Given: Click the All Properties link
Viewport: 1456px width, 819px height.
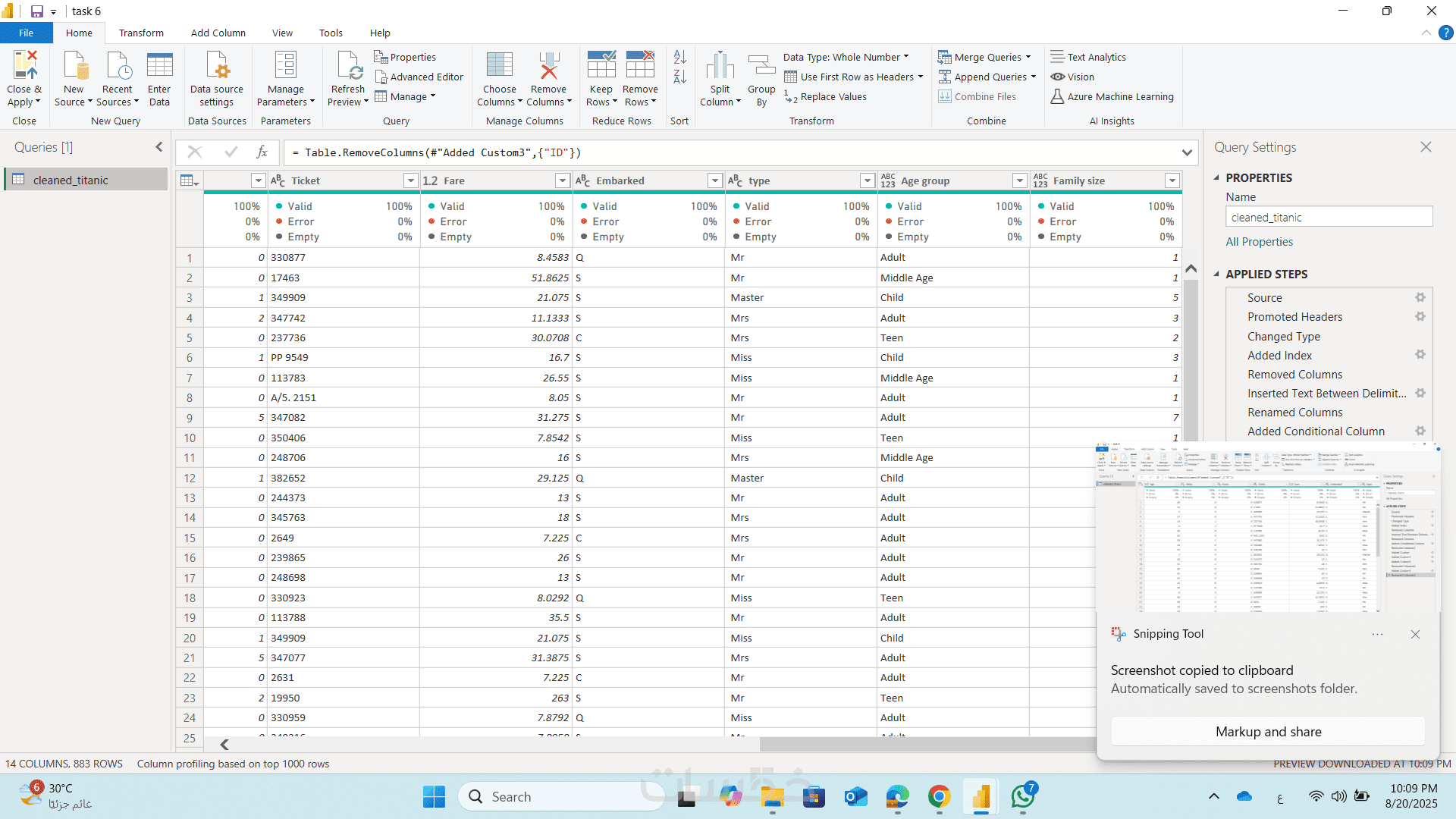Looking at the screenshot, I should point(1260,242).
